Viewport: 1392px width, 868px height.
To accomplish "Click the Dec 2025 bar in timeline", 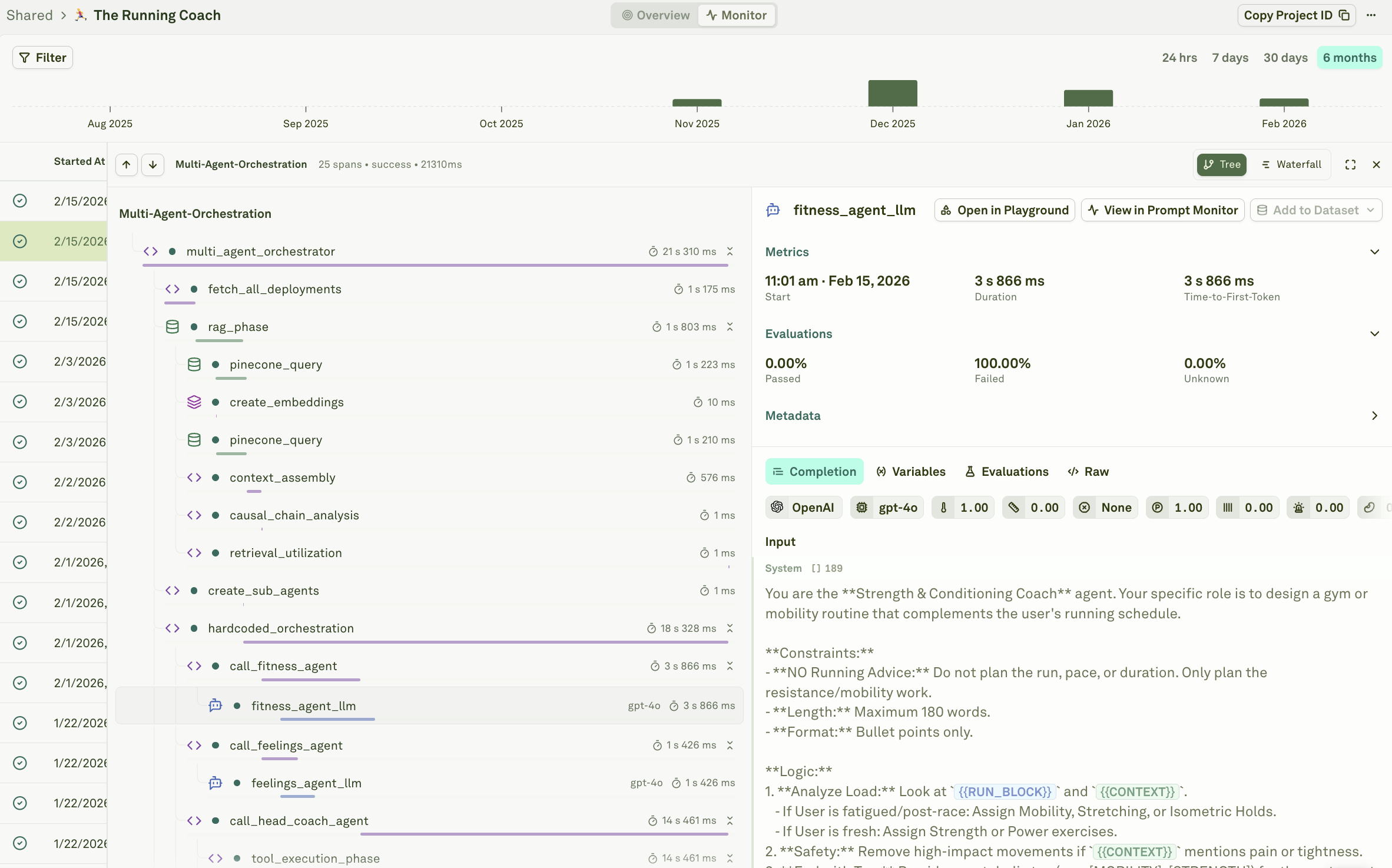I will pos(892,94).
